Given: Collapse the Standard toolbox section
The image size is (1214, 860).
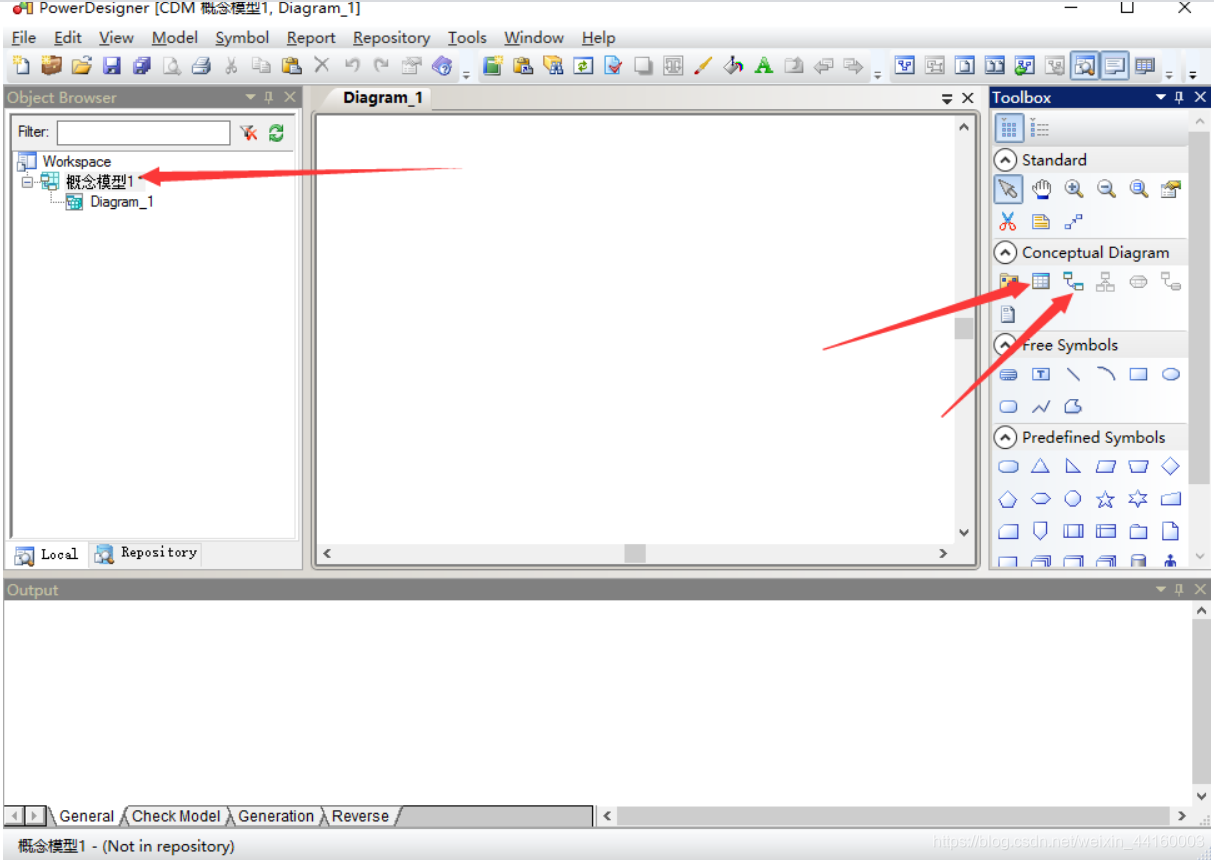Looking at the screenshot, I should tap(1005, 160).
